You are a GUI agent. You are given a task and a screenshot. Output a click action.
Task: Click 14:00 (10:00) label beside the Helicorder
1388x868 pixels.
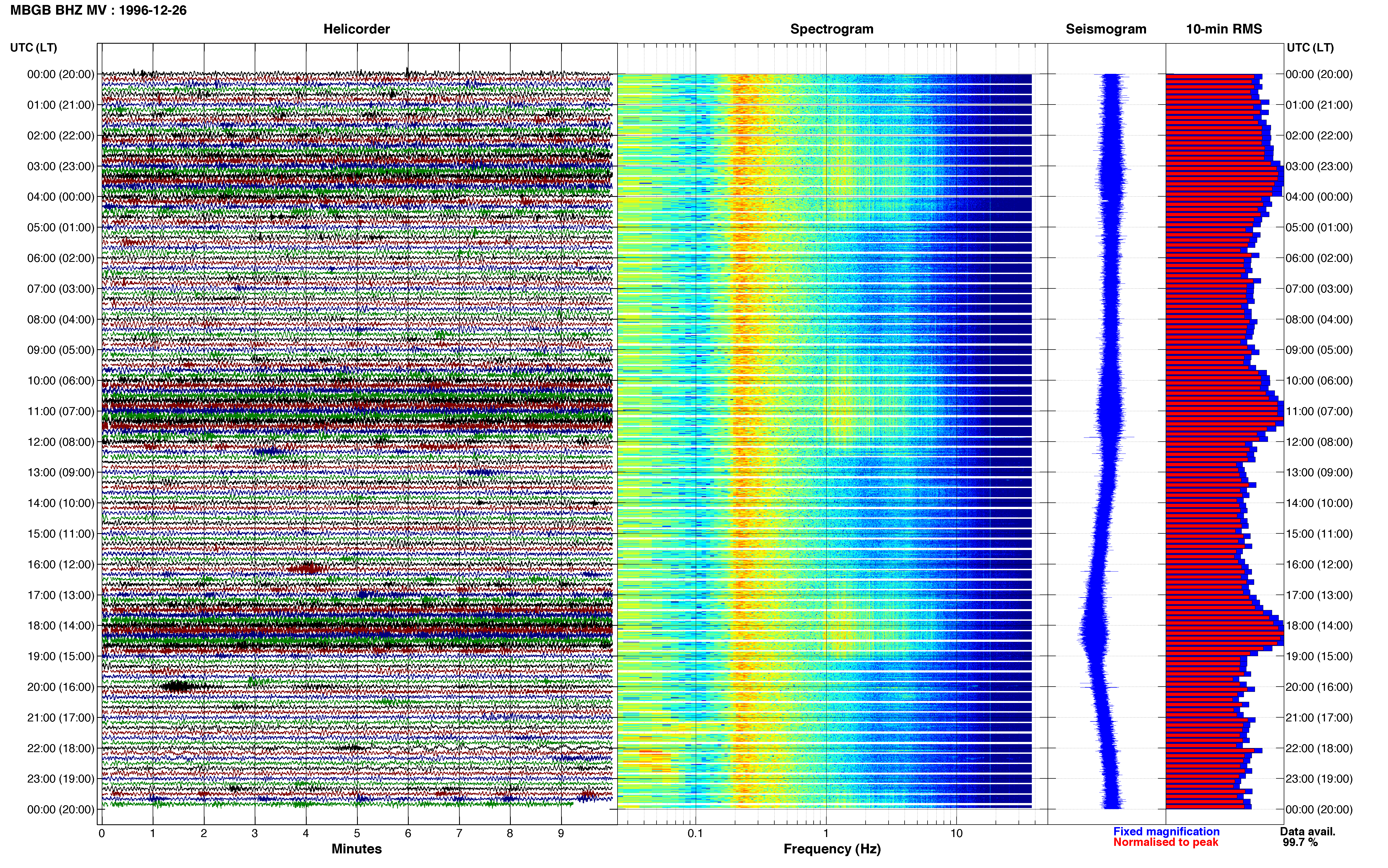[x=61, y=504]
